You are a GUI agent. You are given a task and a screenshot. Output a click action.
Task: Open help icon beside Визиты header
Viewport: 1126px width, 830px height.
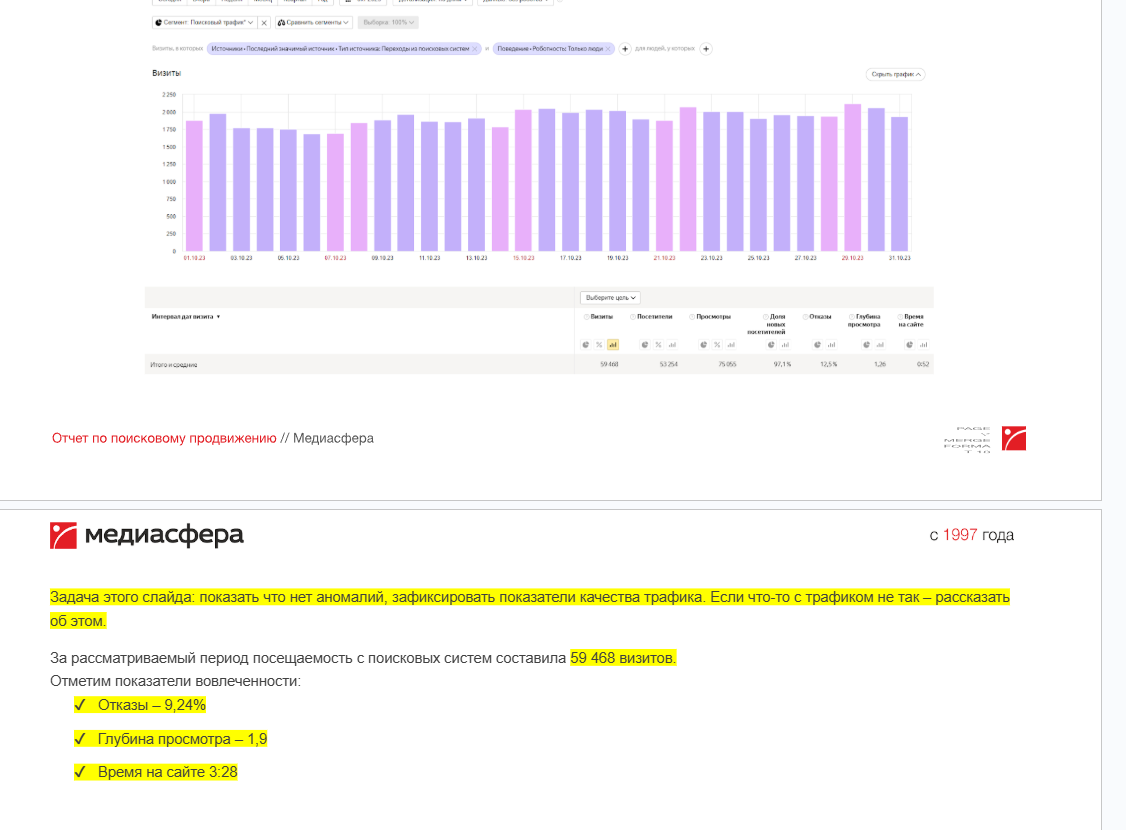pyautogui.click(x=587, y=317)
